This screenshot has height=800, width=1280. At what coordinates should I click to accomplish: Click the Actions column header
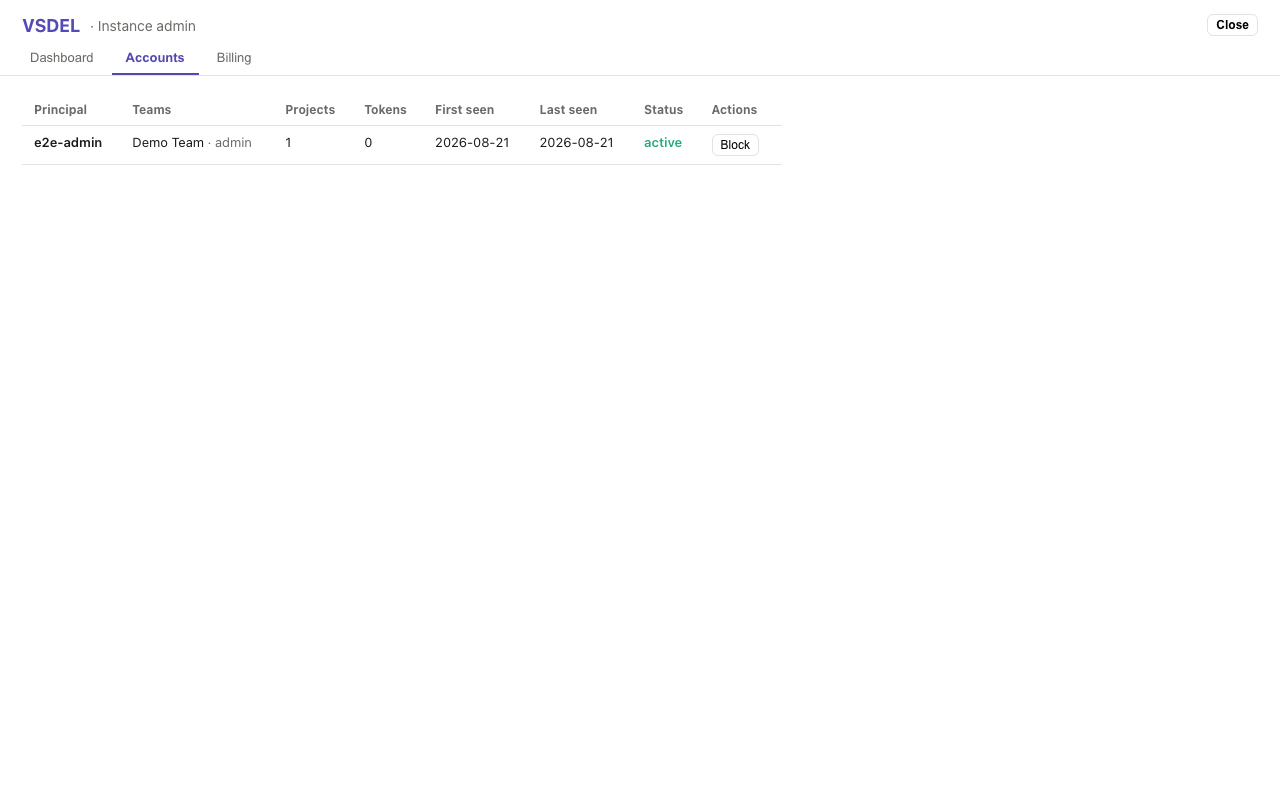[734, 110]
